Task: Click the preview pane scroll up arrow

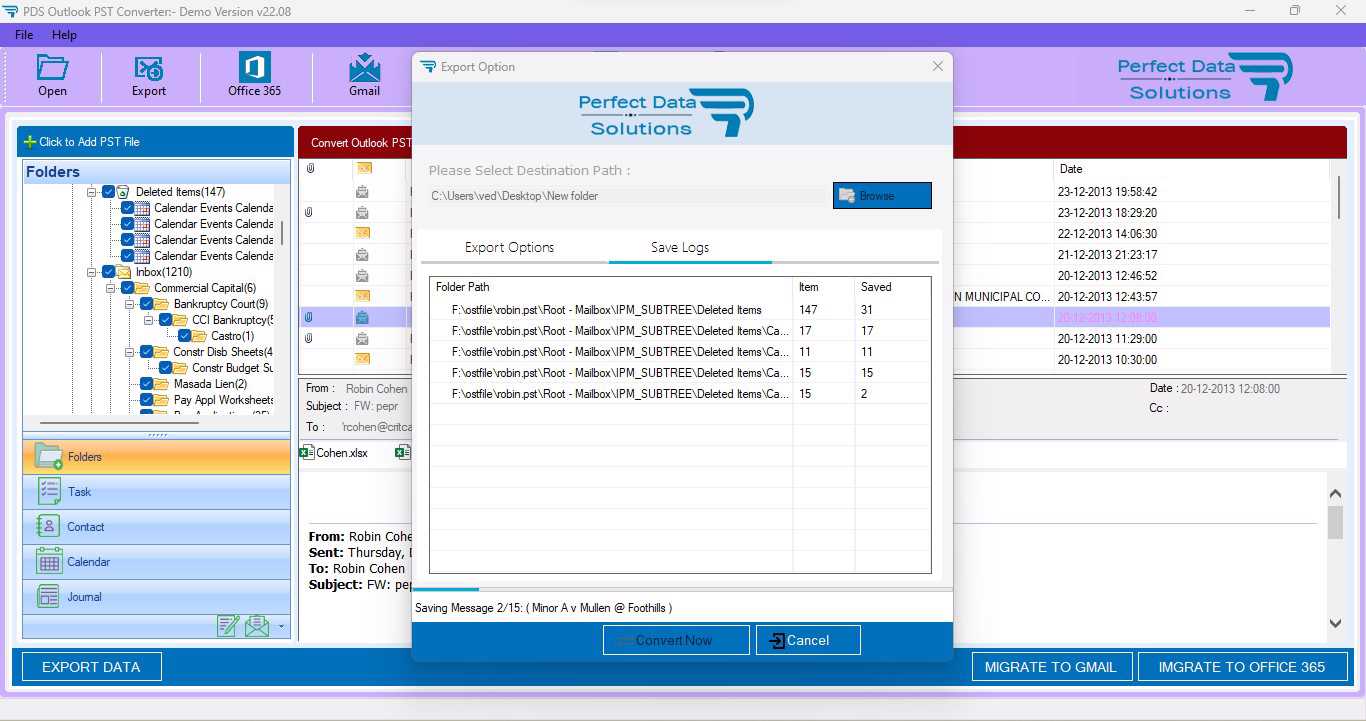Action: (1335, 494)
